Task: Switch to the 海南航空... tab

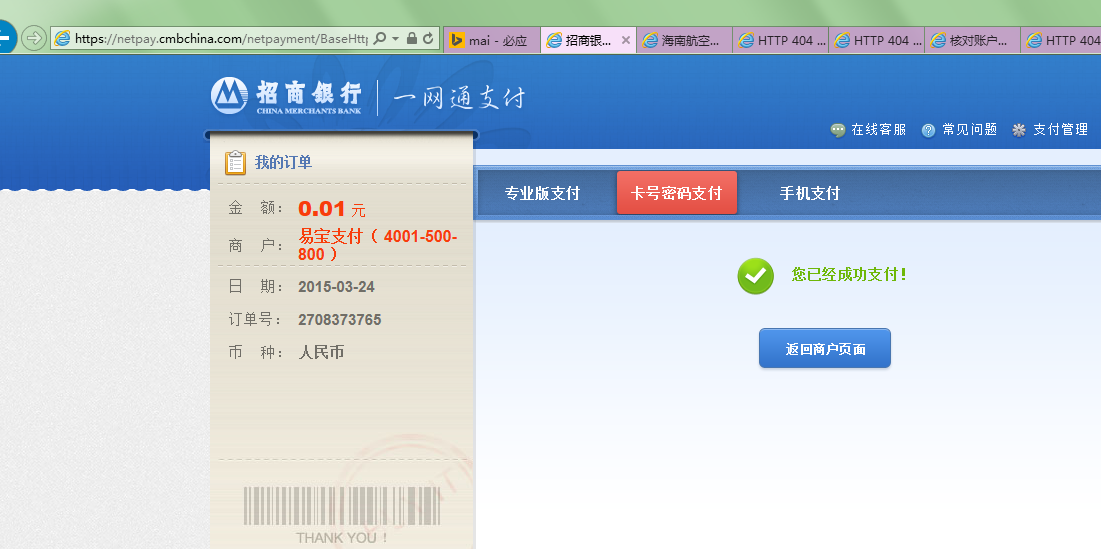Action: pyautogui.click(x=685, y=41)
